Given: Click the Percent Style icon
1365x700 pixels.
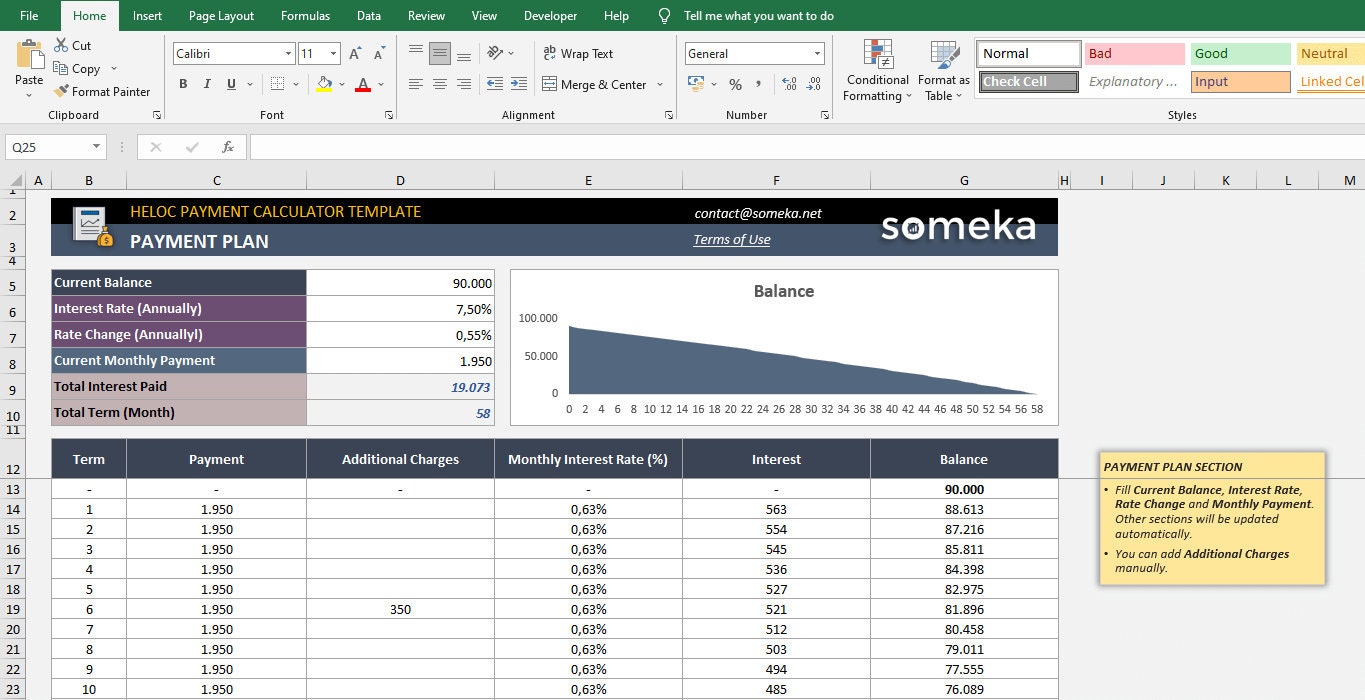Looking at the screenshot, I should coord(735,85).
